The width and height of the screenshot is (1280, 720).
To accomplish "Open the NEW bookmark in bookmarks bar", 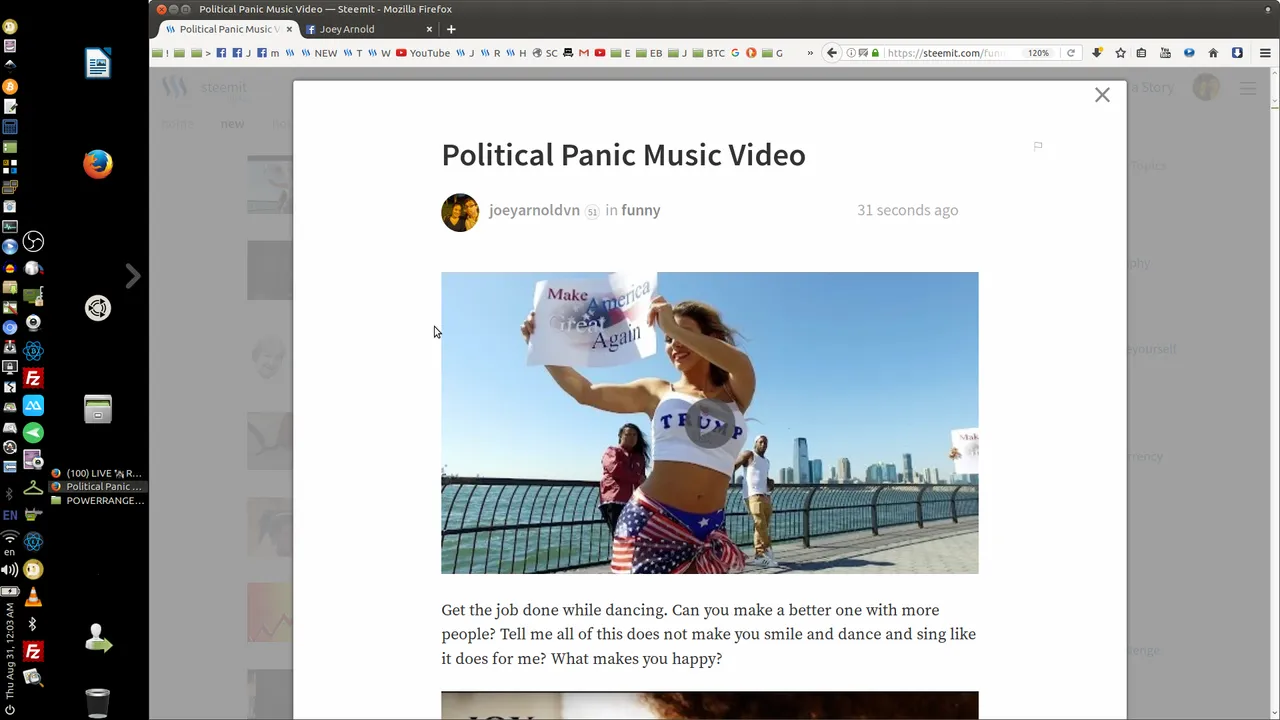I will pos(319,53).
